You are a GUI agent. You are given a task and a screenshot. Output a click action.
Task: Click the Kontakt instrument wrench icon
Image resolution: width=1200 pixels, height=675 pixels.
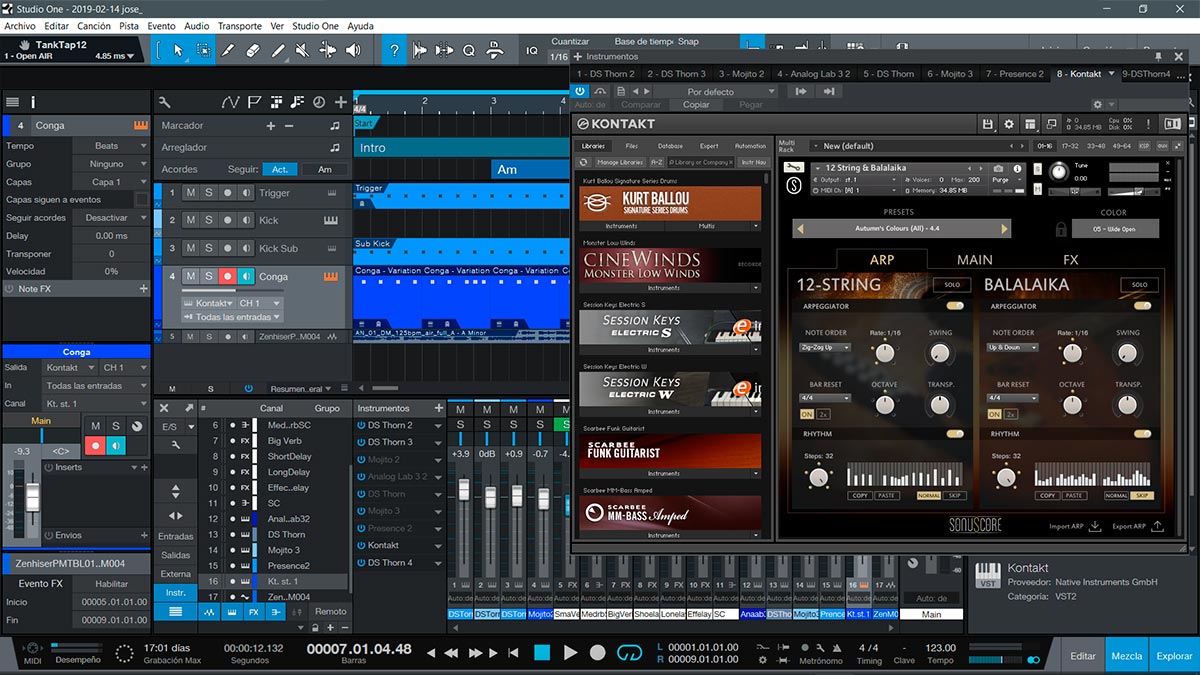(x=793, y=167)
